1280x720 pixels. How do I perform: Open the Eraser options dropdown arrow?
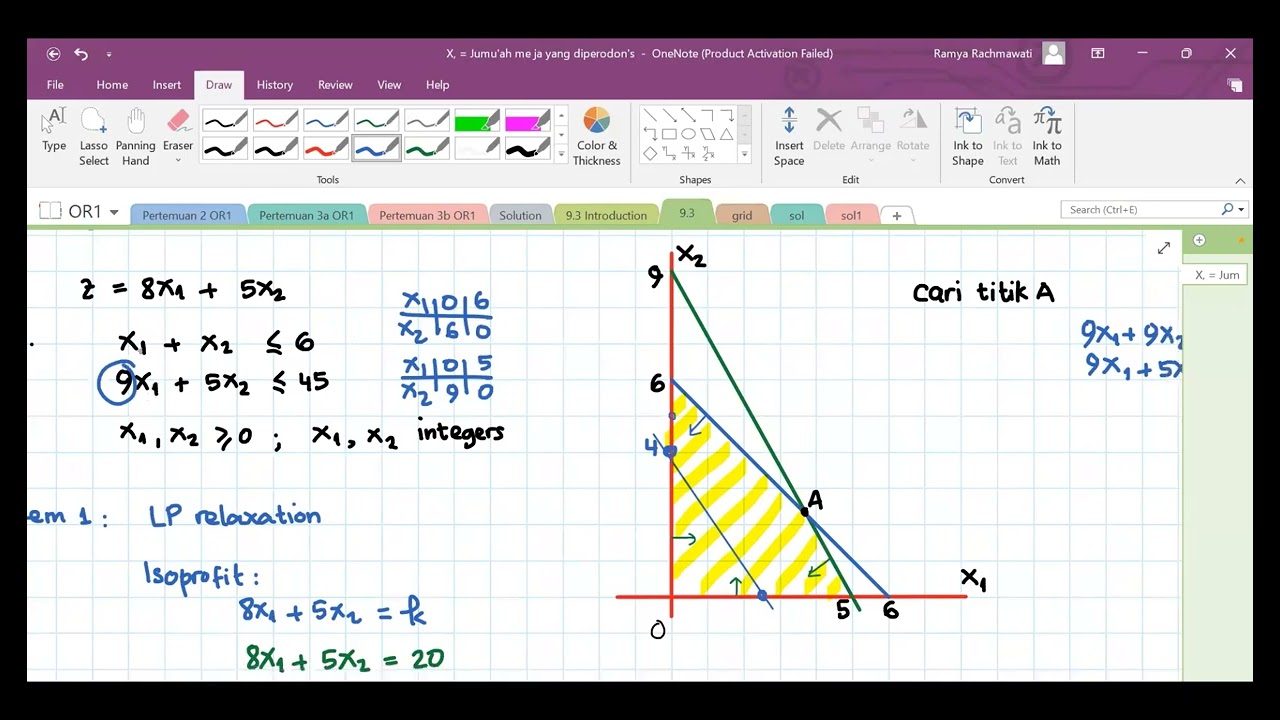pyautogui.click(x=178, y=160)
